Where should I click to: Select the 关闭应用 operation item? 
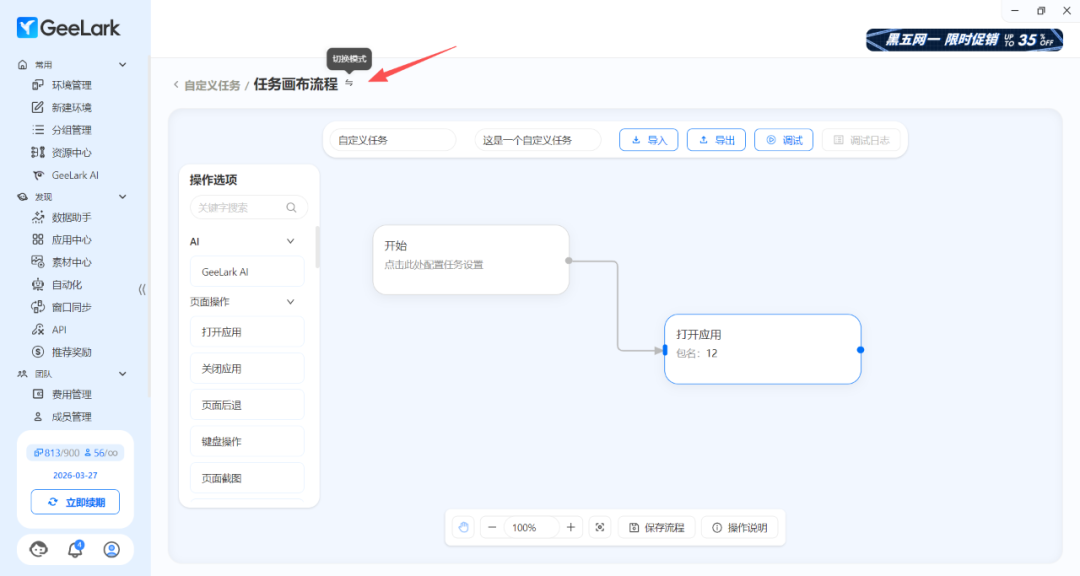tap(247, 369)
